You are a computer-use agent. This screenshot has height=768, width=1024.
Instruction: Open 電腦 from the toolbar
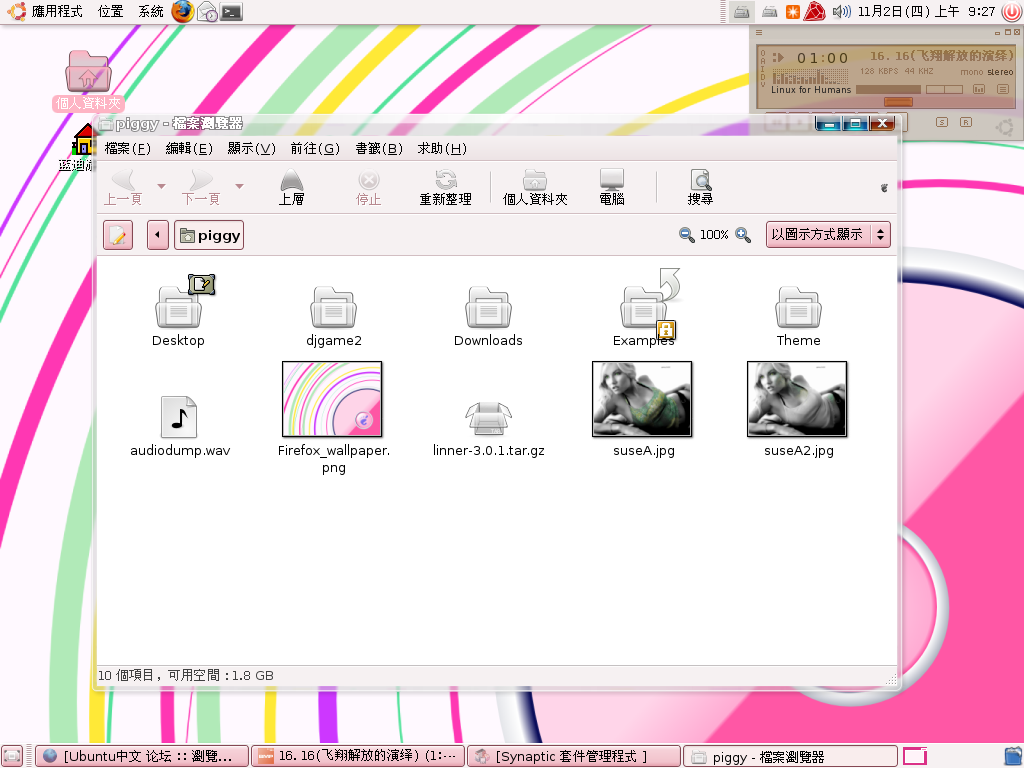click(x=612, y=187)
